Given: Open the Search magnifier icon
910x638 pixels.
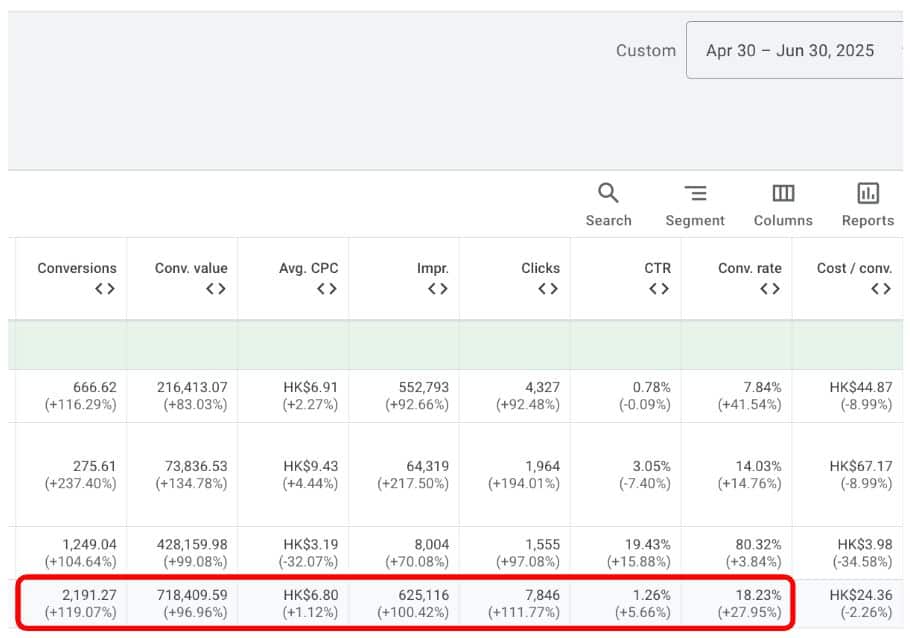Looking at the screenshot, I should click(608, 193).
